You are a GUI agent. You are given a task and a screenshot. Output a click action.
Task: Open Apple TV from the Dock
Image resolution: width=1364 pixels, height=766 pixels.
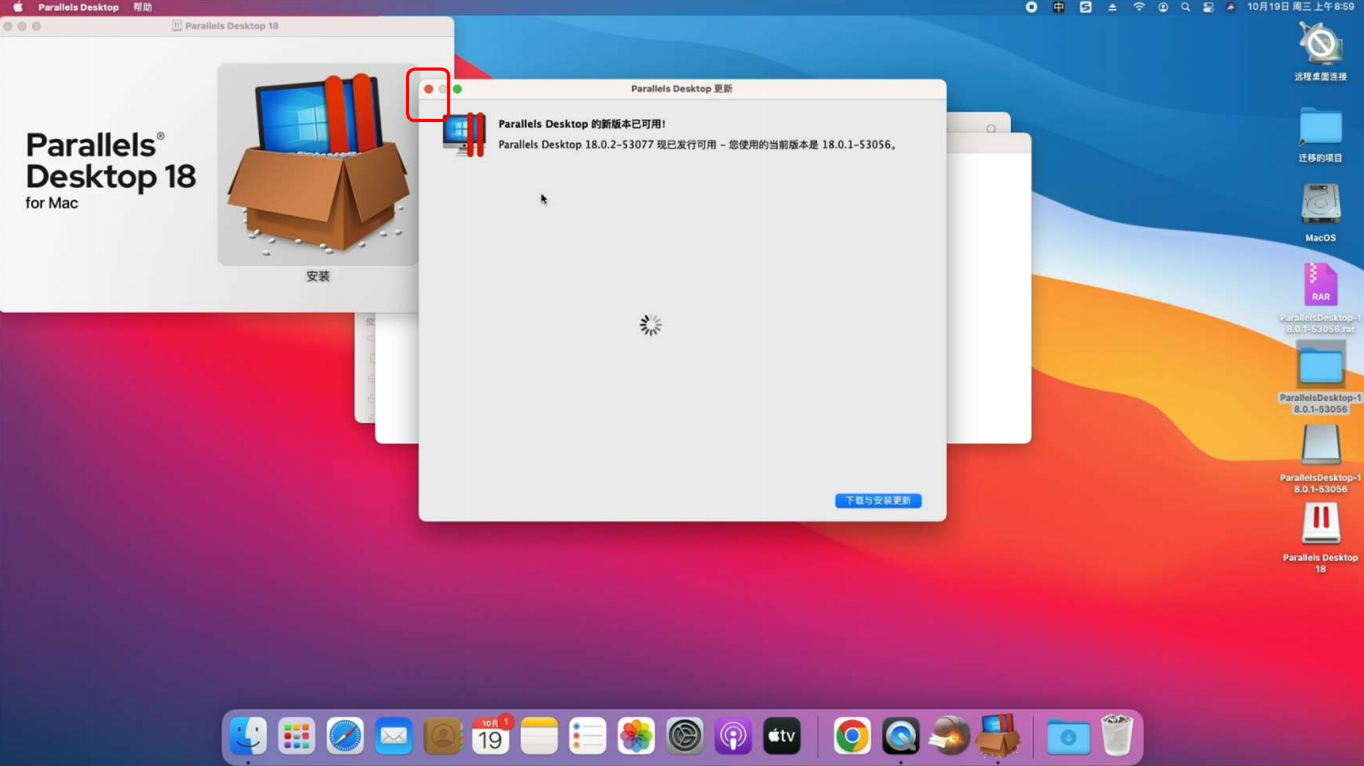click(782, 737)
